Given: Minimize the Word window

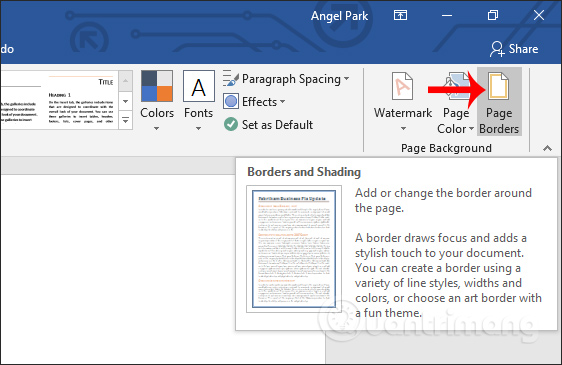Looking at the screenshot, I should pyautogui.click(x=447, y=15).
